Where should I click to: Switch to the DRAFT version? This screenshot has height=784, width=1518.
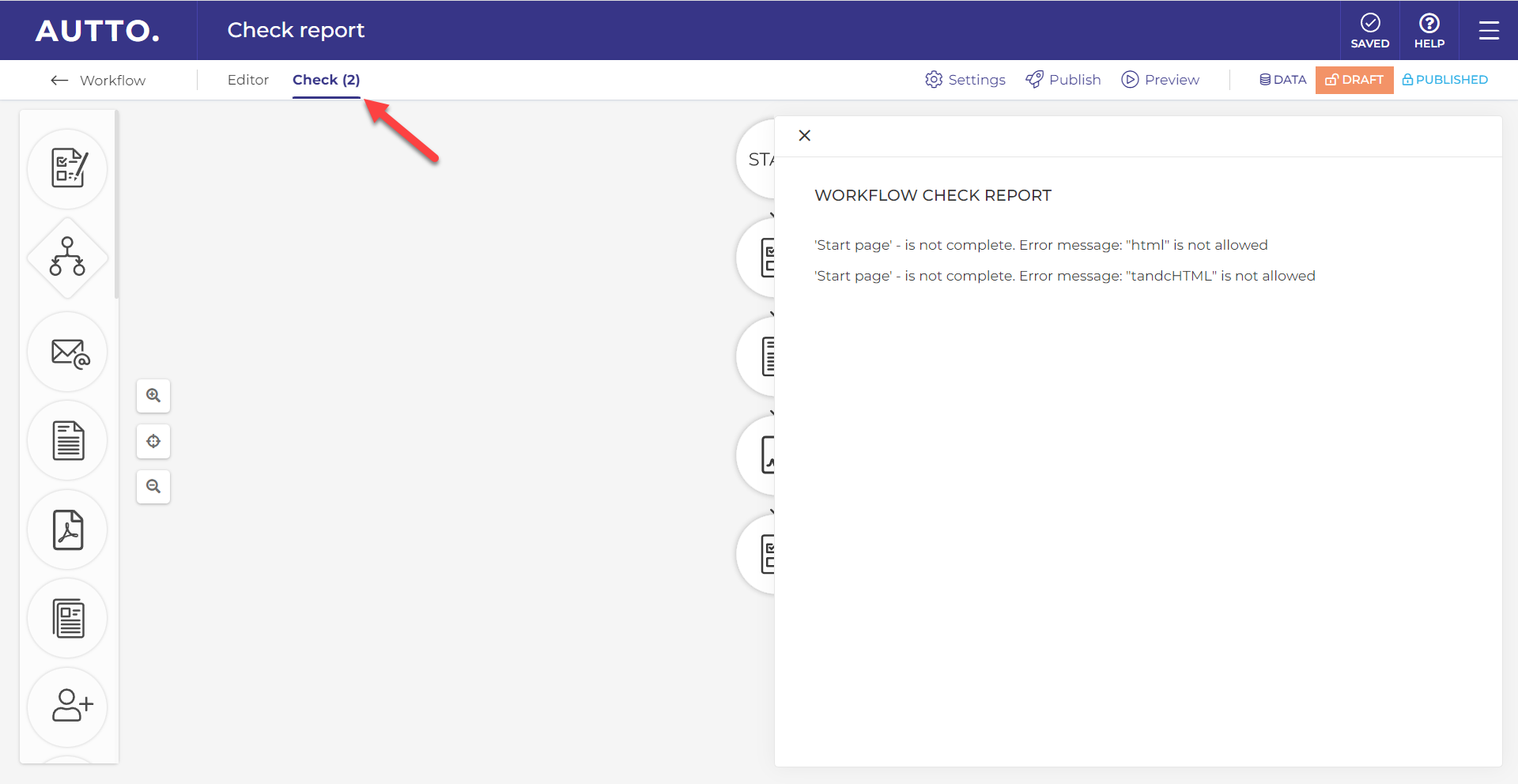click(x=1354, y=80)
